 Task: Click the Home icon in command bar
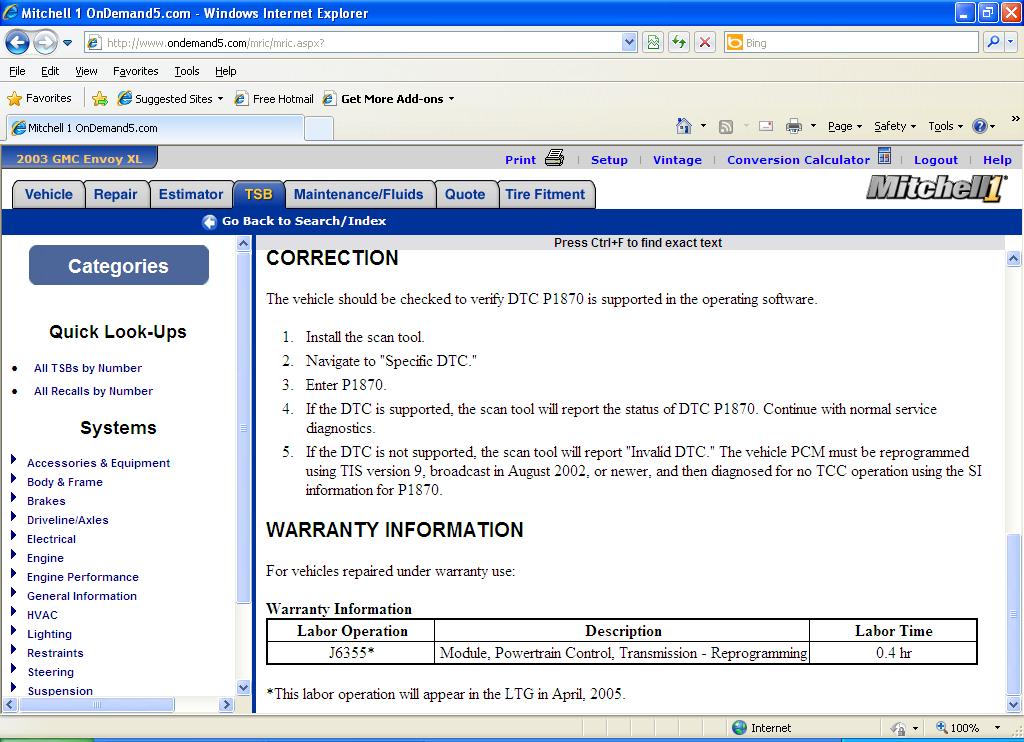(683, 125)
